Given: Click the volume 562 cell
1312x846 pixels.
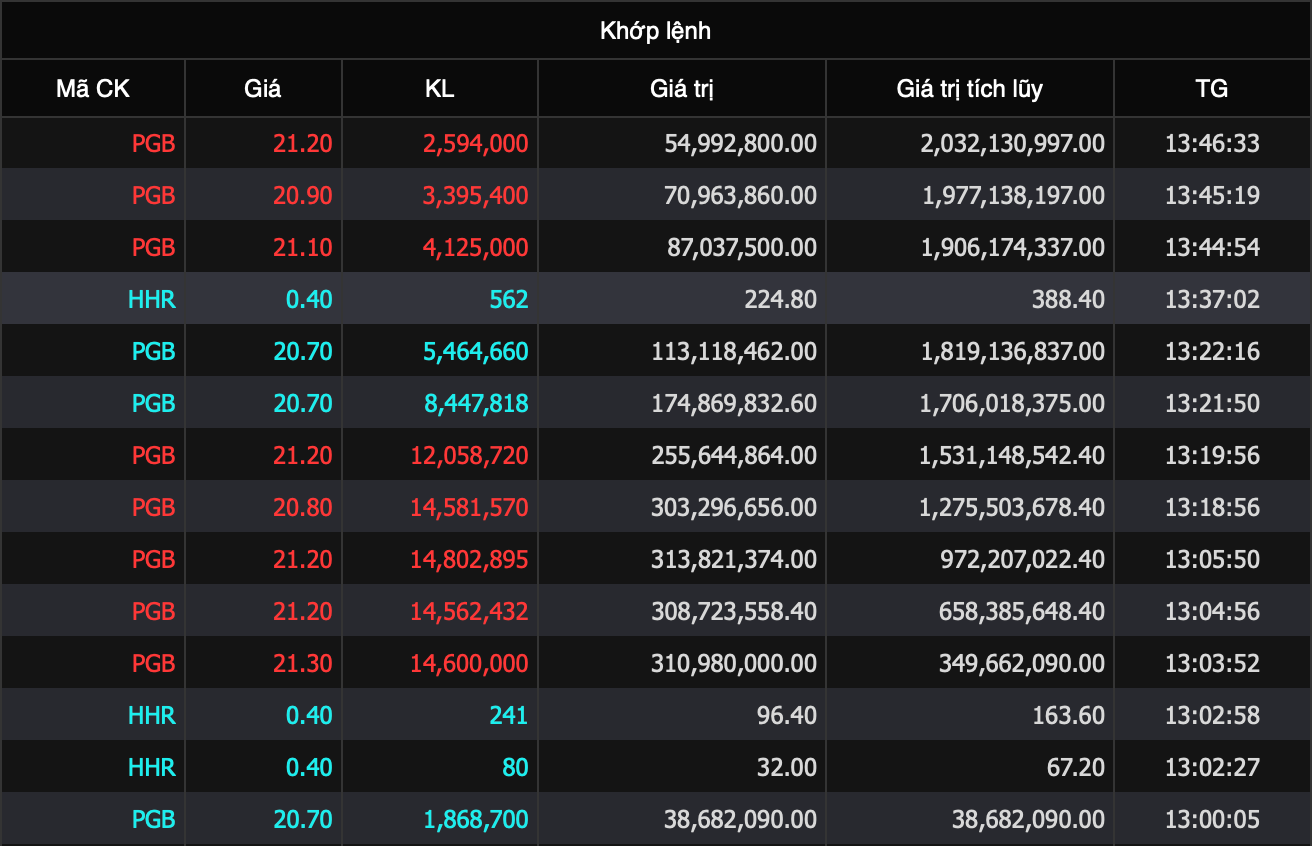Looking at the screenshot, I should click(x=508, y=299).
